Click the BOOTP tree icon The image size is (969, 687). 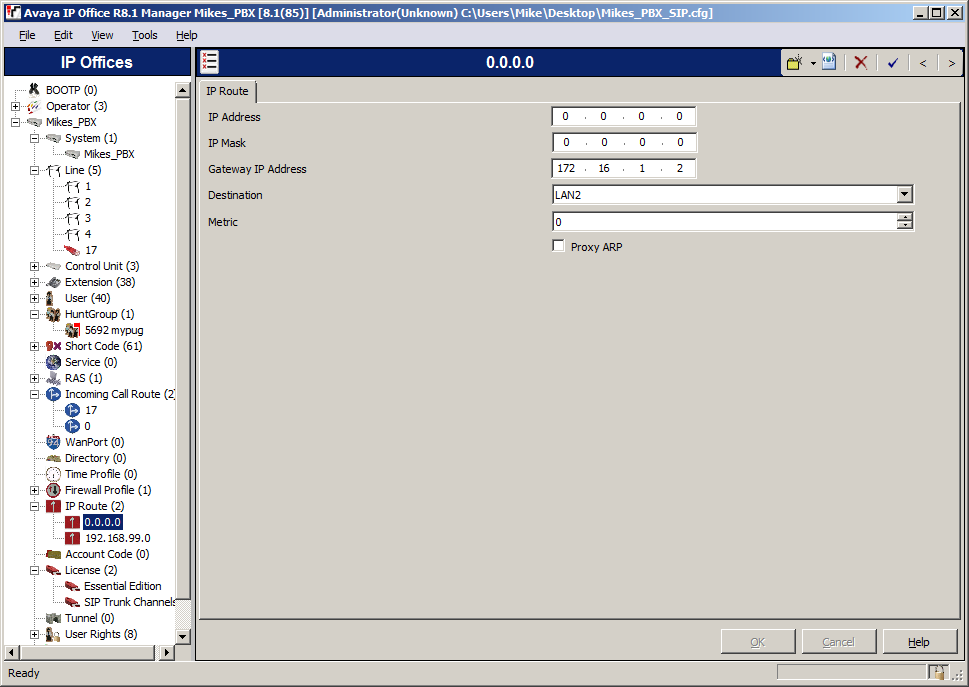coord(34,90)
